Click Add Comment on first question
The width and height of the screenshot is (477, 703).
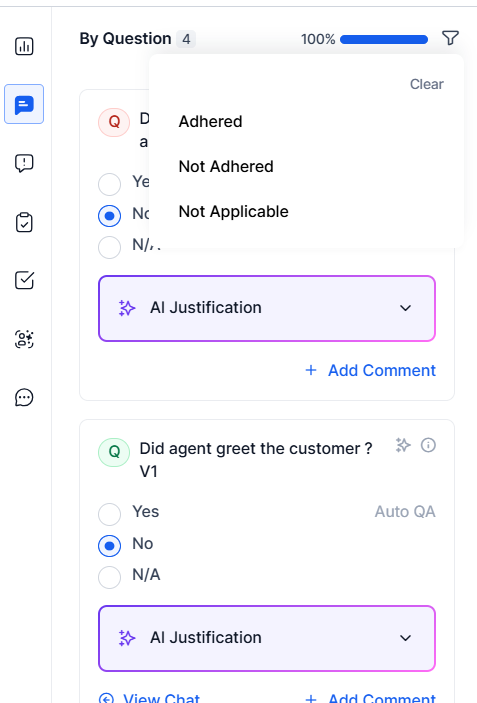(x=370, y=370)
